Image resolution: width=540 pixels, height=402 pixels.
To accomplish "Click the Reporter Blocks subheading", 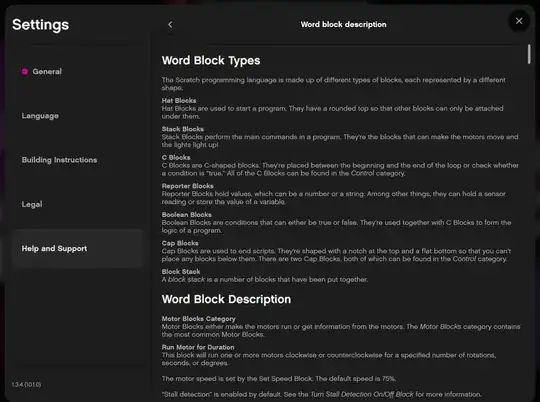I will coord(187,186).
